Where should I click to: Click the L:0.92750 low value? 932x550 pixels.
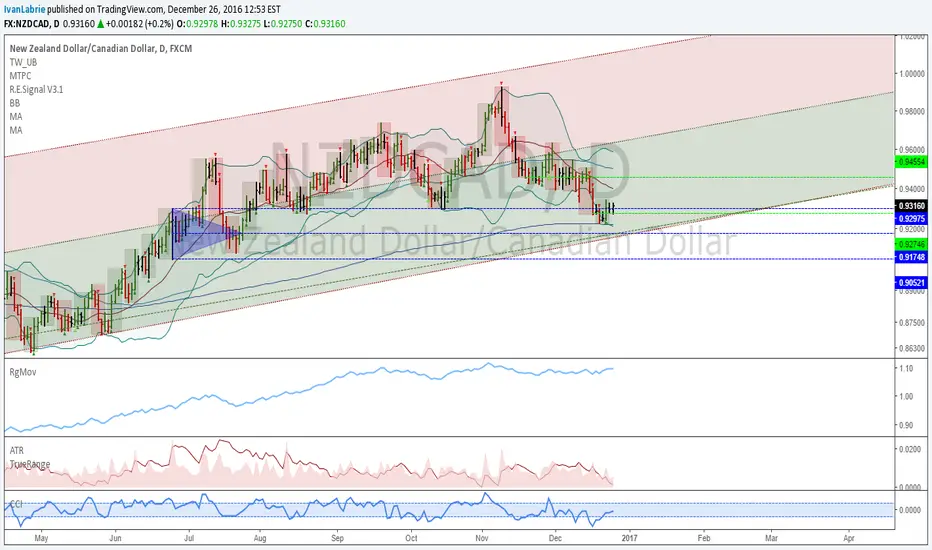click(283, 24)
